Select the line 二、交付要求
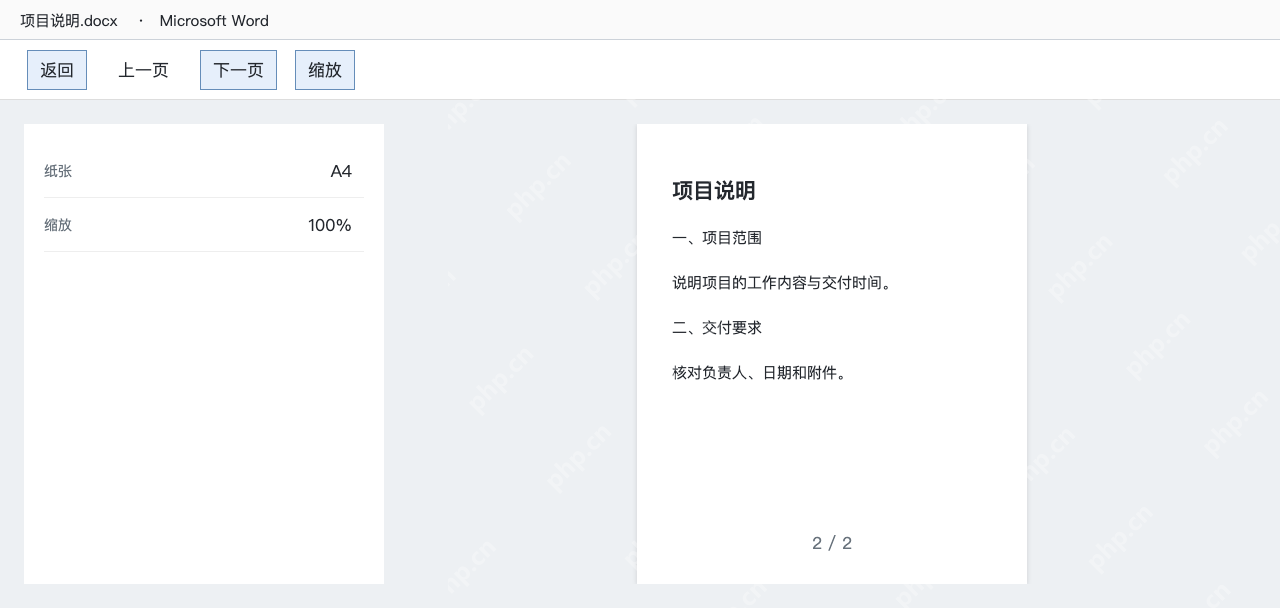The width and height of the screenshot is (1280, 608). click(717, 328)
